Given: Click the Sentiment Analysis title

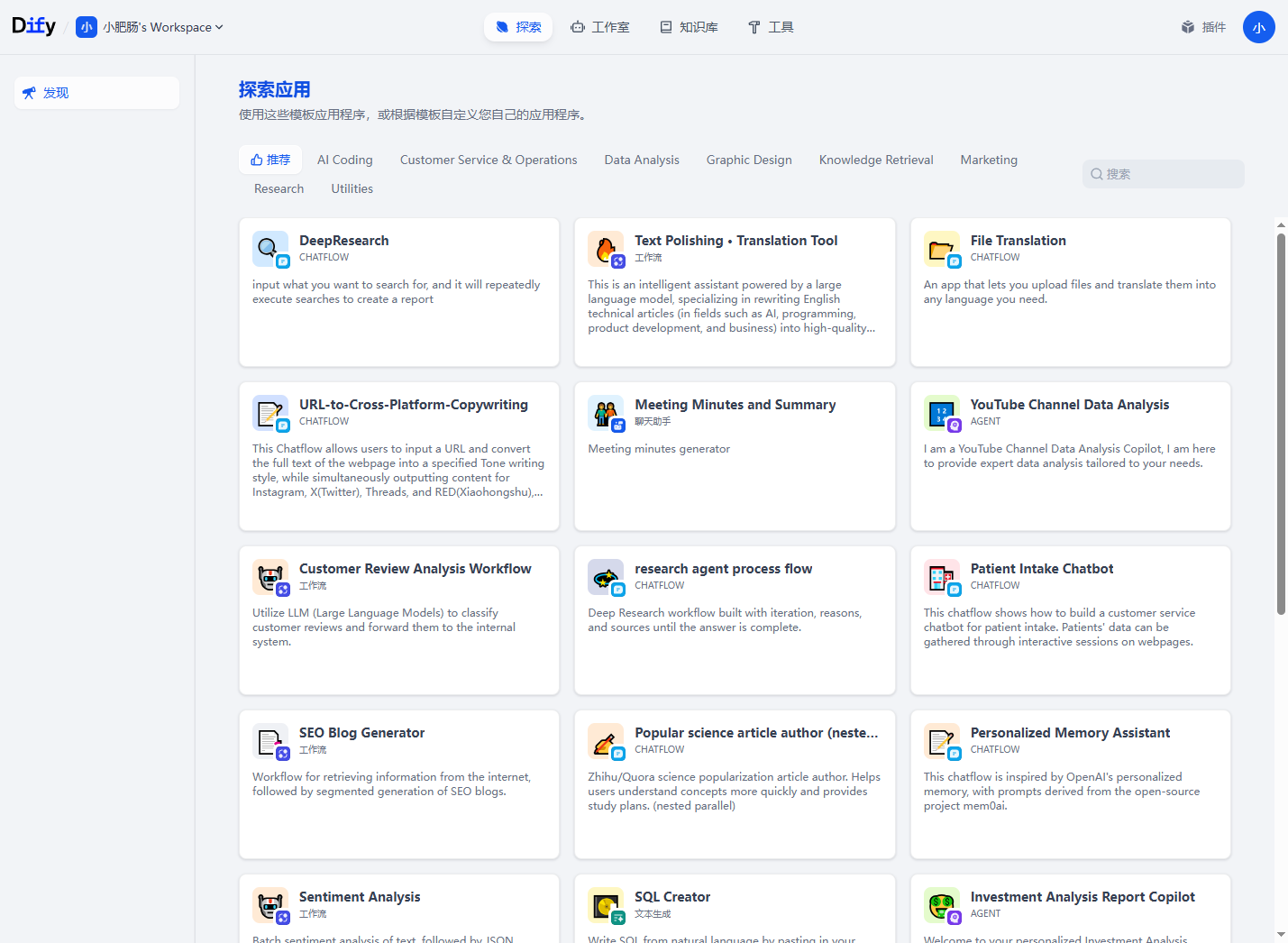Looking at the screenshot, I should [x=360, y=897].
